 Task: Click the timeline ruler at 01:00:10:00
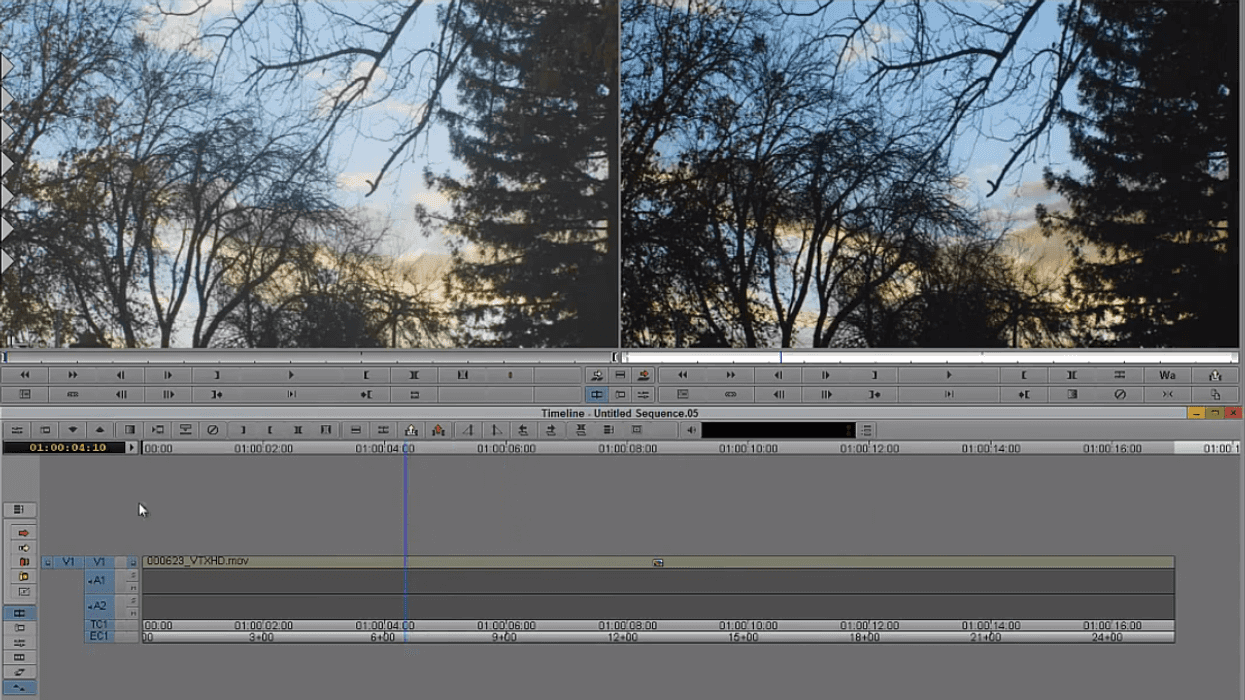pos(748,448)
